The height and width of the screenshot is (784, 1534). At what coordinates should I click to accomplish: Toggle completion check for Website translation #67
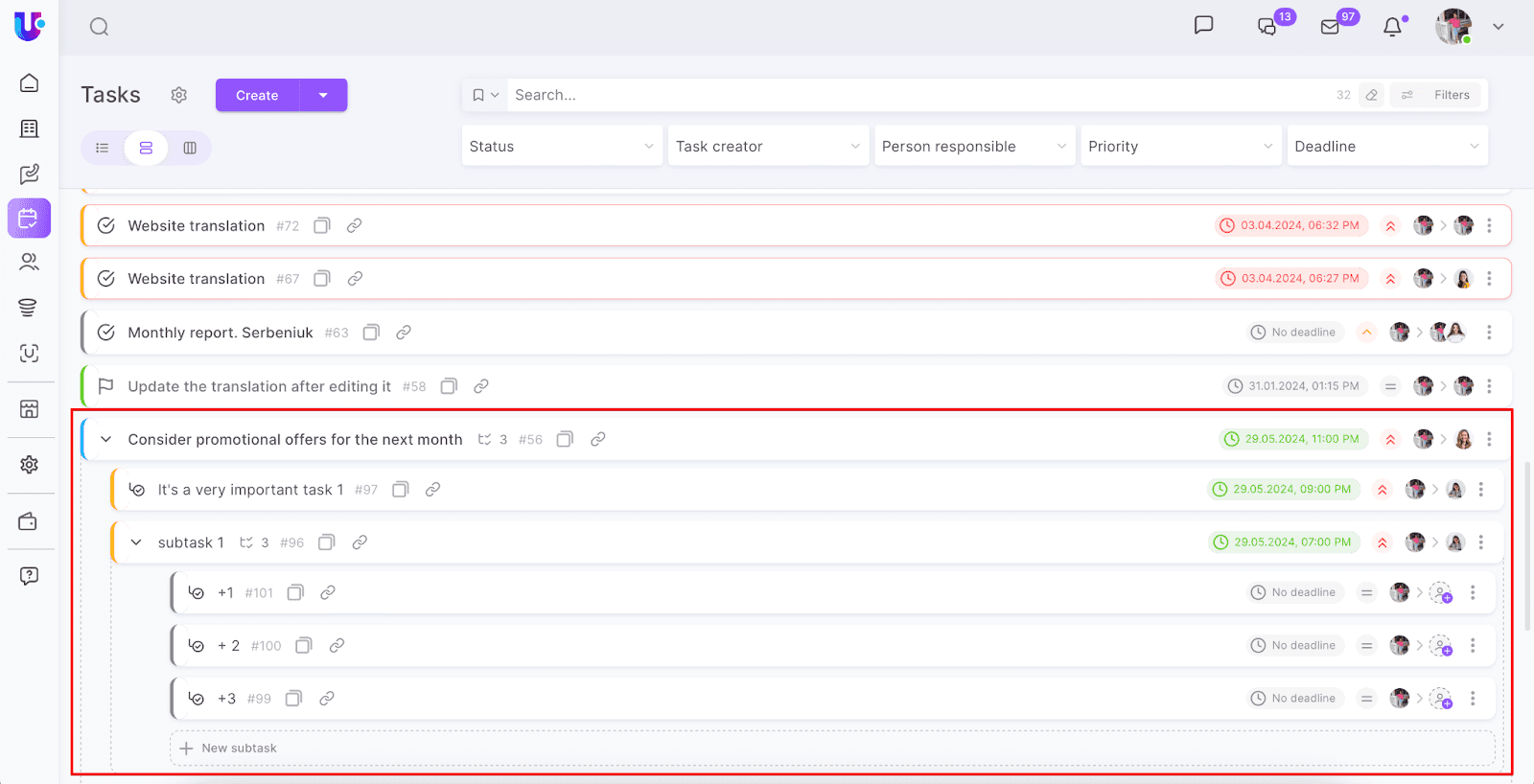pos(106,279)
